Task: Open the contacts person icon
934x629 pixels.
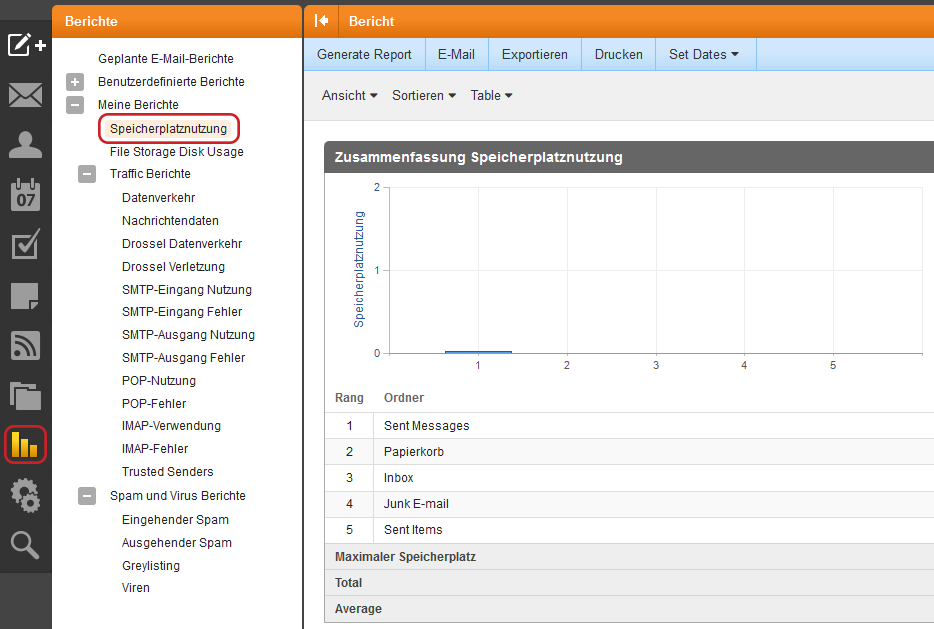Action: (x=25, y=145)
